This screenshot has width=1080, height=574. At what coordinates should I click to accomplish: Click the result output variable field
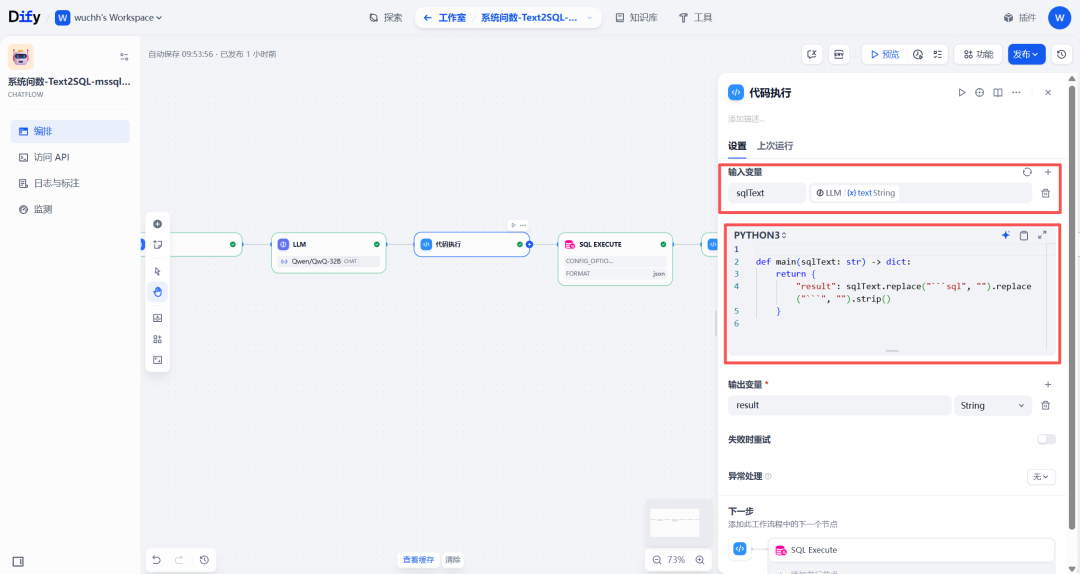click(x=839, y=405)
